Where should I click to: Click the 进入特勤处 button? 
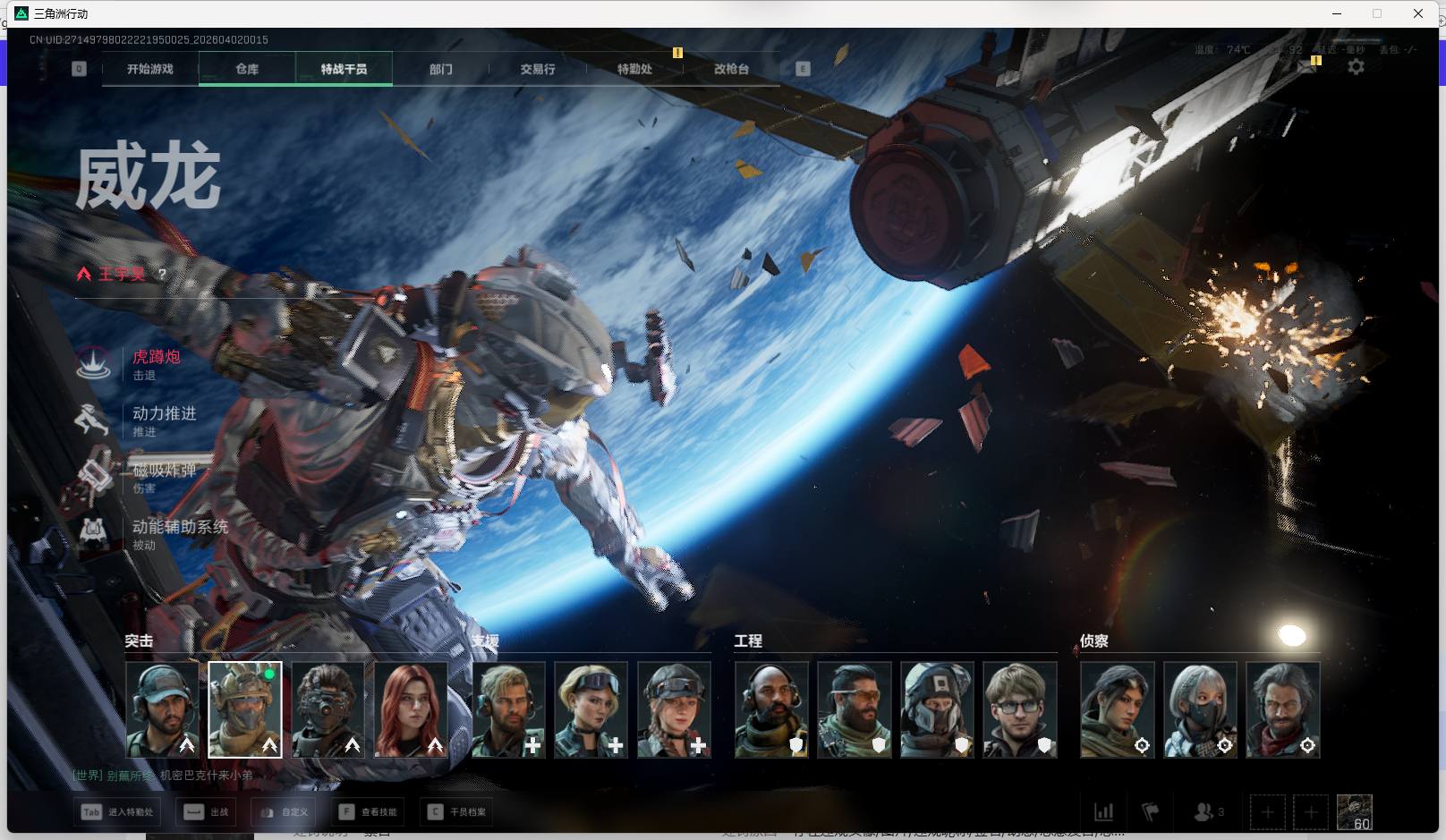tap(119, 812)
